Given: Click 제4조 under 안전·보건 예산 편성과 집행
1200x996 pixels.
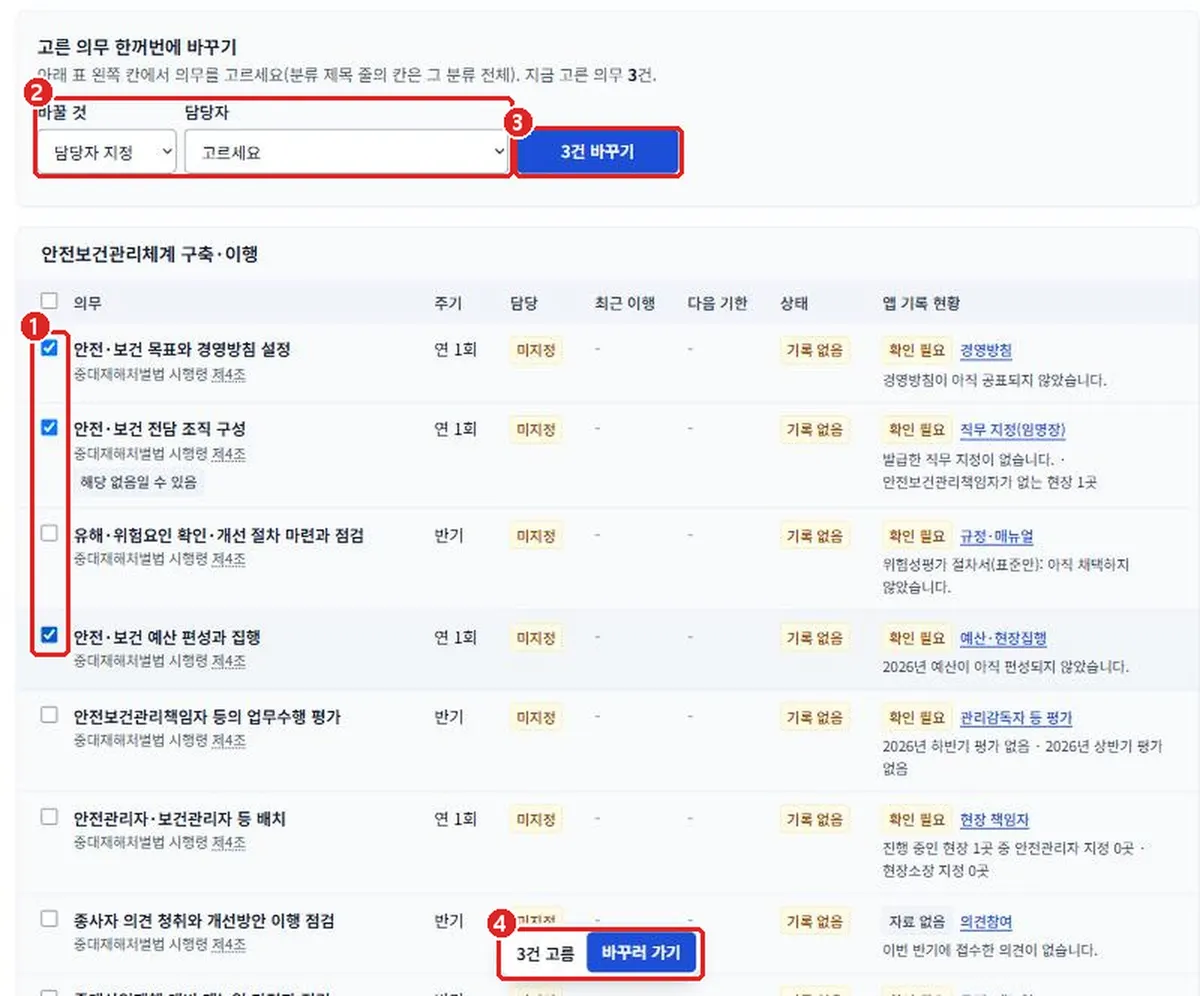Looking at the screenshot, I should [x=228, y=661].
